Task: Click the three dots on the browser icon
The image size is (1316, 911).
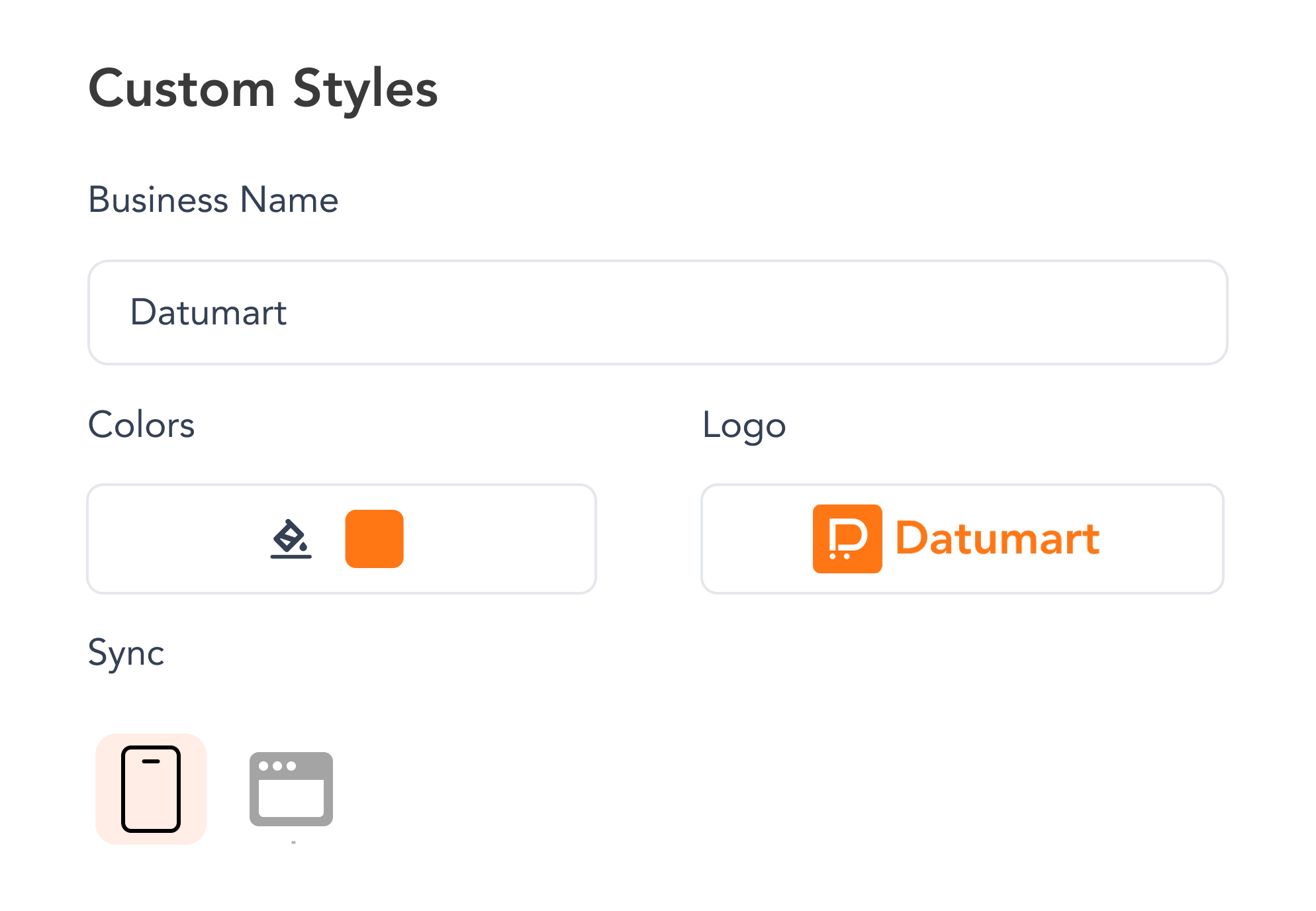Action: coord(277,766)
